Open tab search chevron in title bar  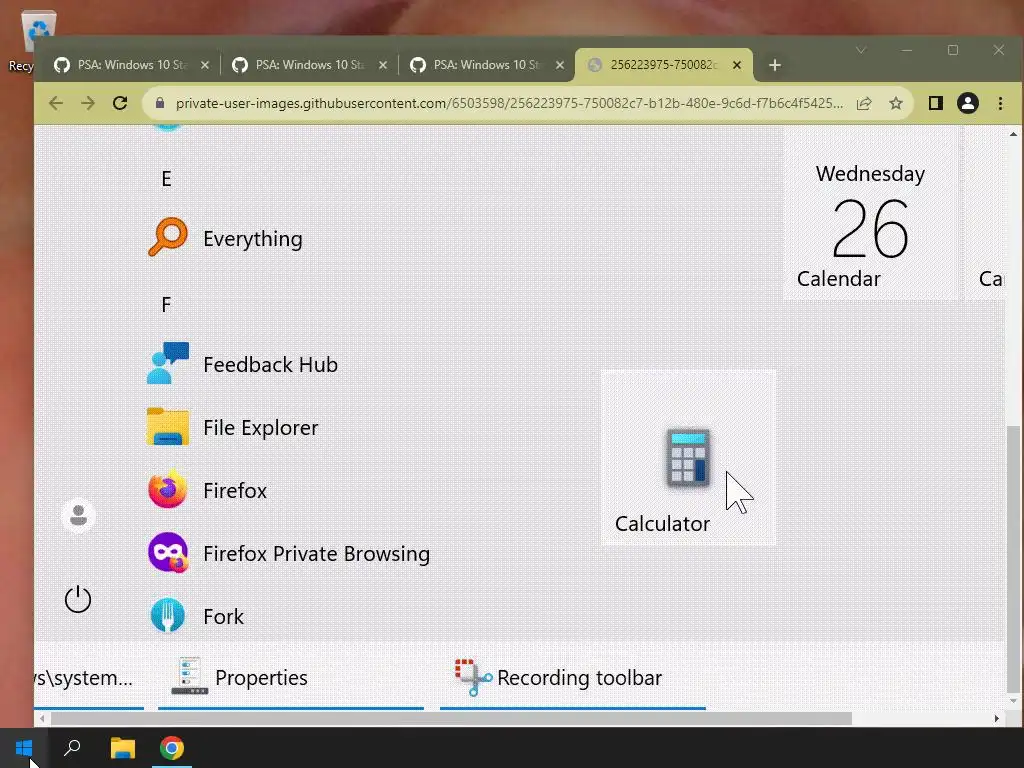click(861, 50)
